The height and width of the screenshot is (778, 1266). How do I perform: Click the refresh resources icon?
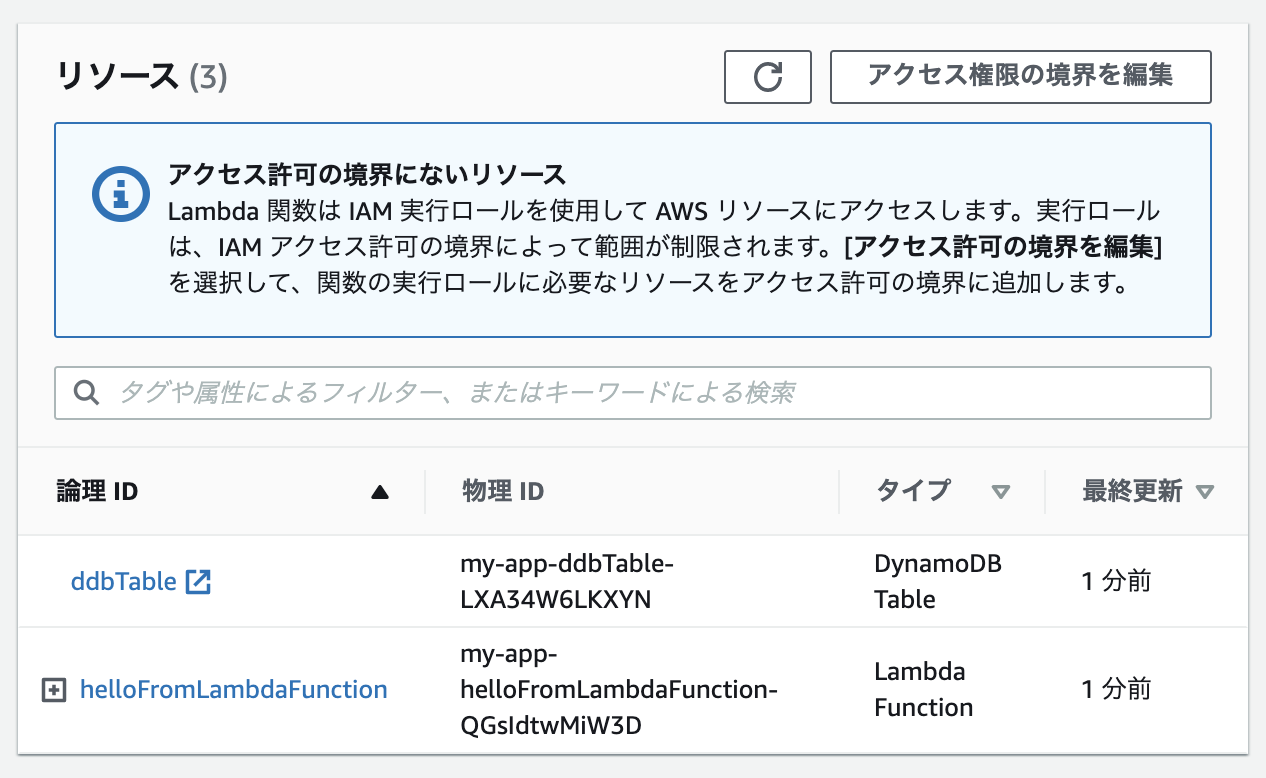pyautogui.click(x=767, y=76)
